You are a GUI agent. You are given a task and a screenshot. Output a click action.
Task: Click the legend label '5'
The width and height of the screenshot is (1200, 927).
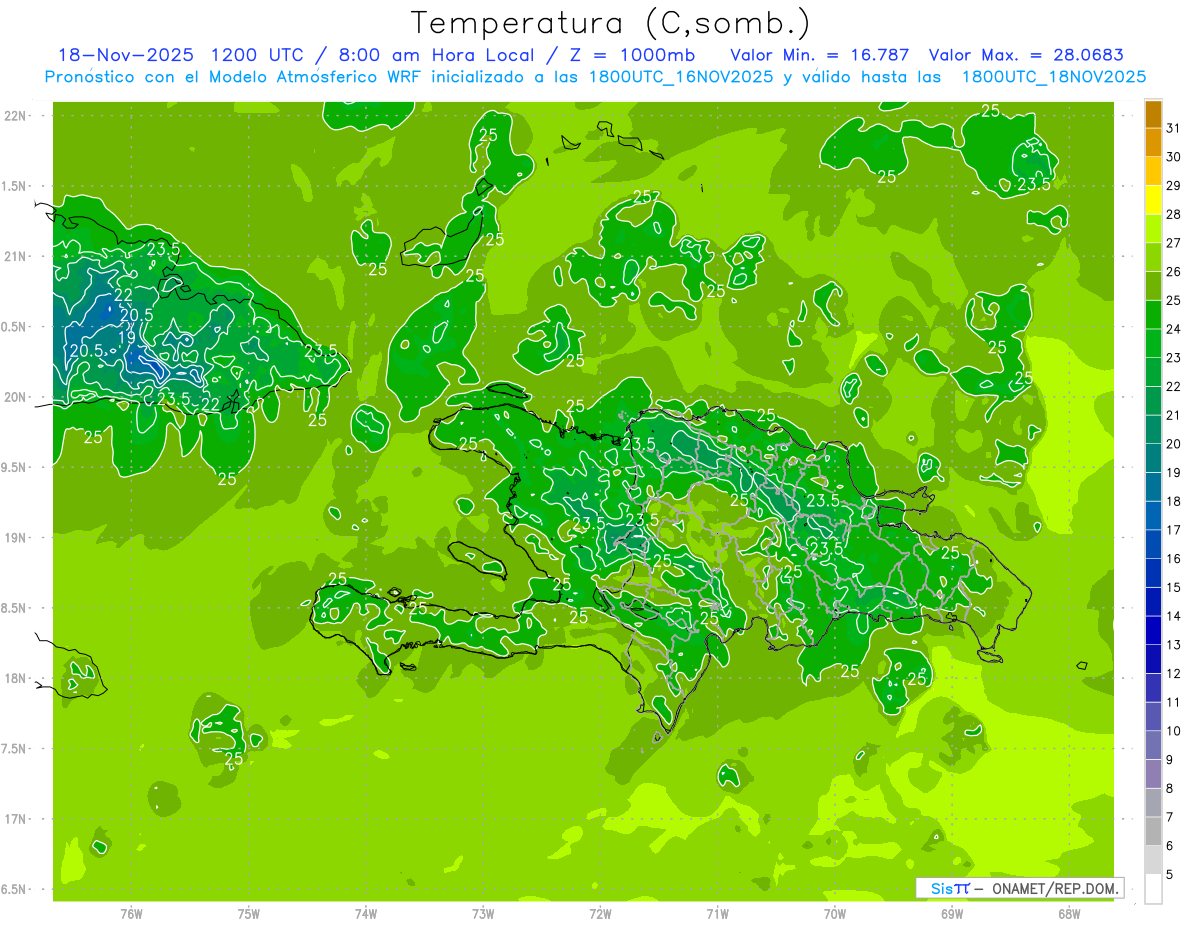tap(1171, 875)
